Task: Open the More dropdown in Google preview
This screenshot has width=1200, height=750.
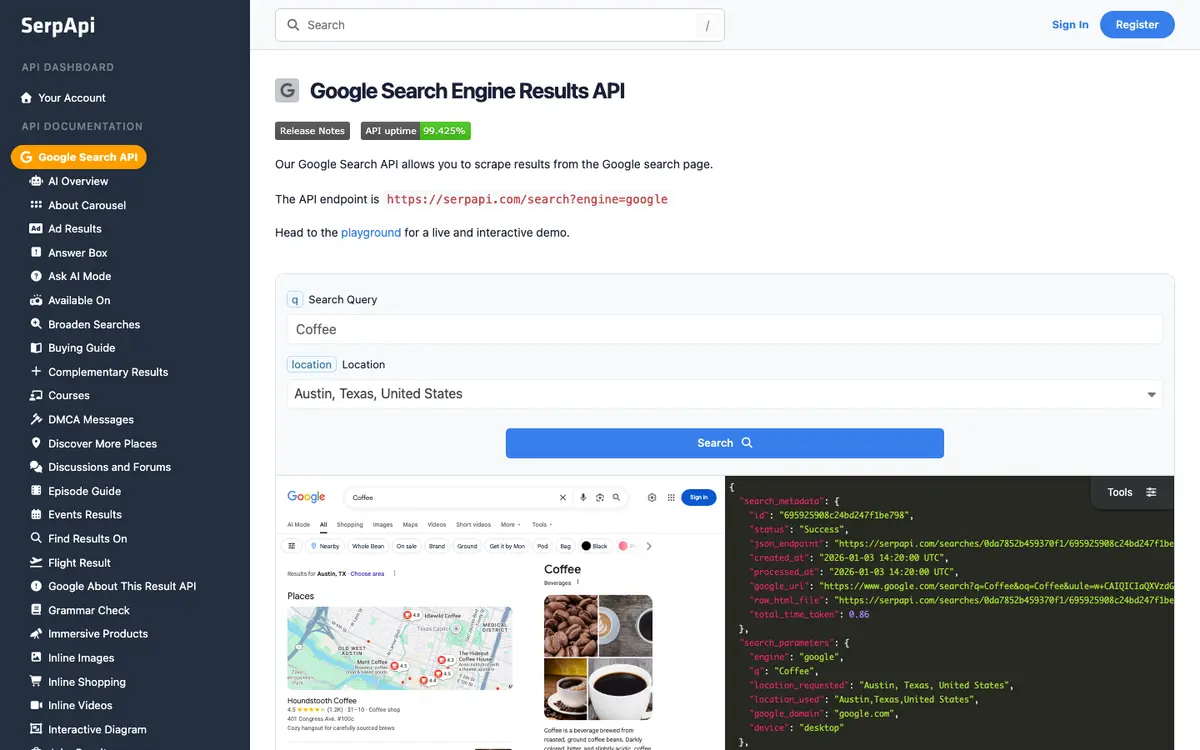Action: (x=510, y=524)
